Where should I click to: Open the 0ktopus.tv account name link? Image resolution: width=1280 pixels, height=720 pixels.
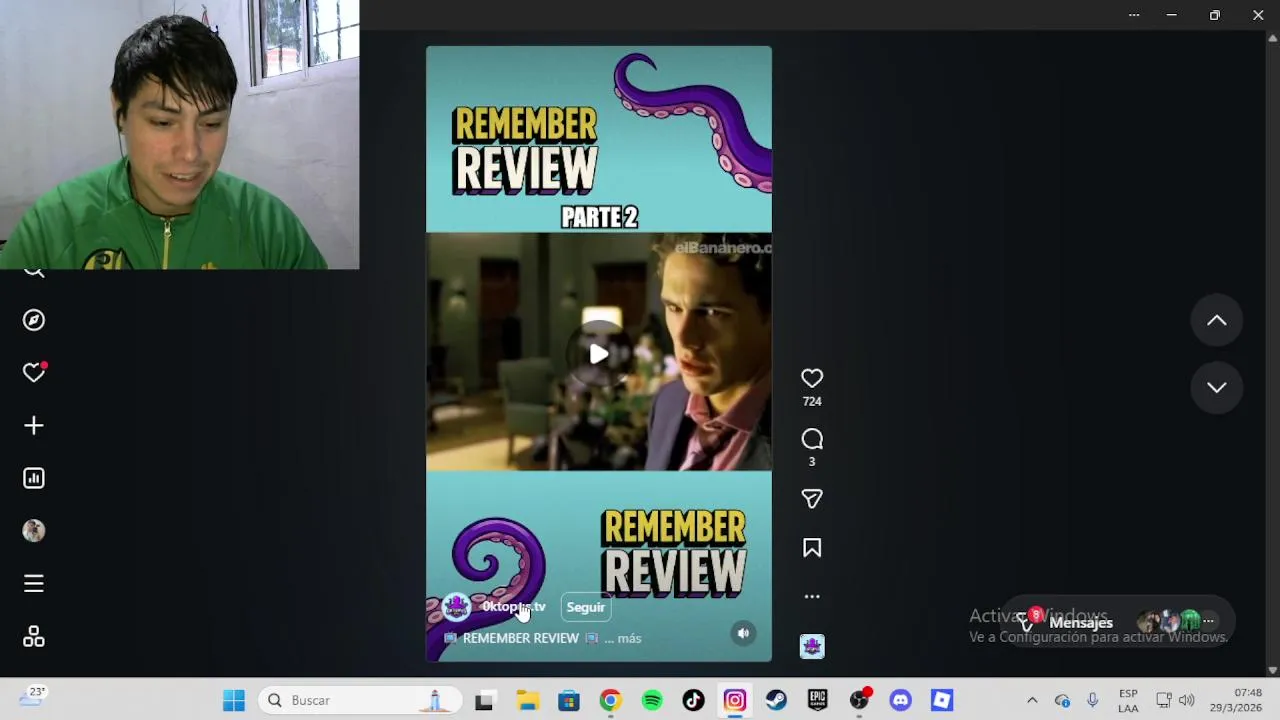[514, 607]
